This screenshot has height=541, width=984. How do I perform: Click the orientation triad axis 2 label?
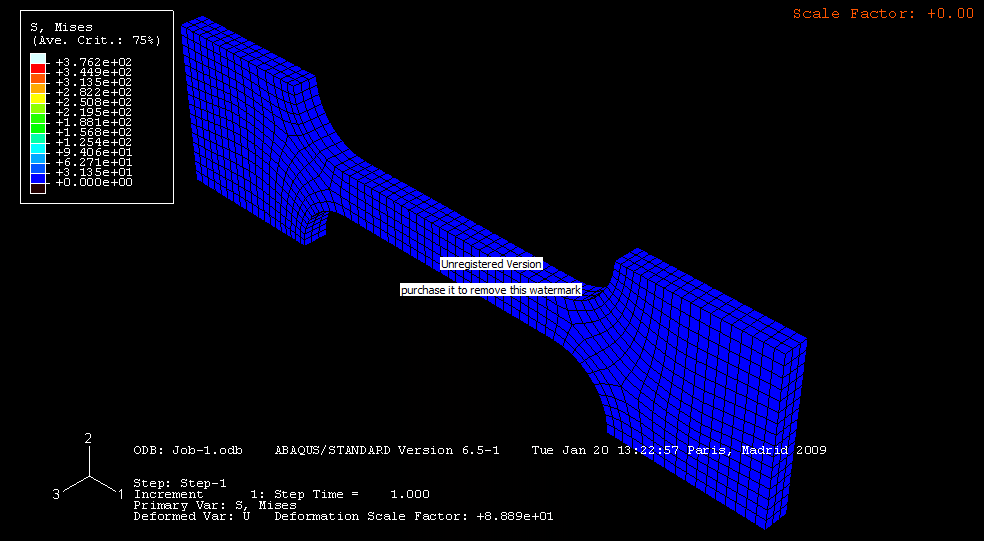point(88,439)
